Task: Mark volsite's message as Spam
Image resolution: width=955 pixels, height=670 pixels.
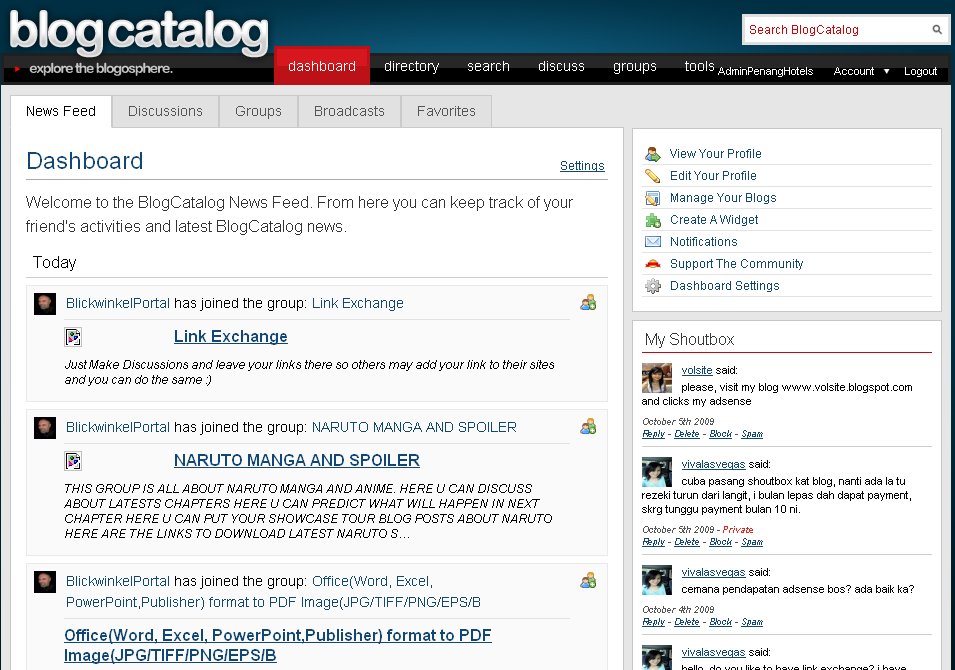Action: click(x=752, y=434)
